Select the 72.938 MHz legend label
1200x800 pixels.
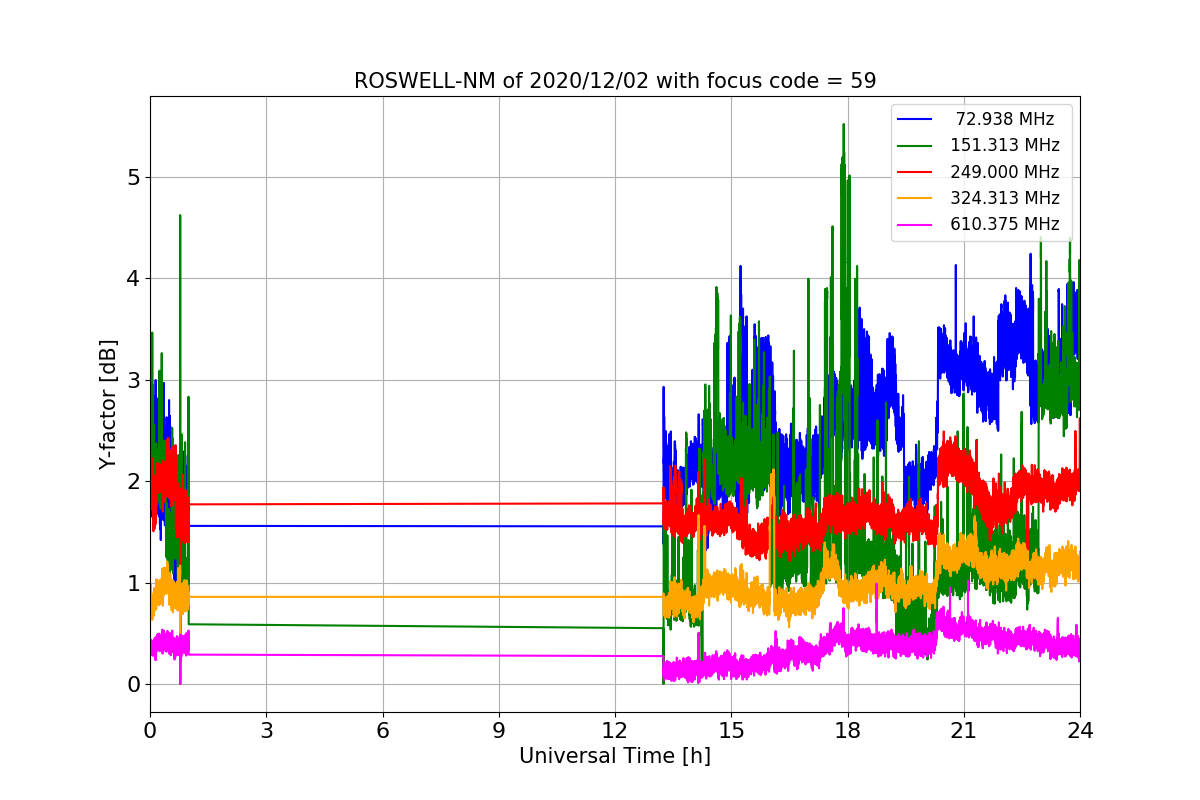(x=1005, y=119)
